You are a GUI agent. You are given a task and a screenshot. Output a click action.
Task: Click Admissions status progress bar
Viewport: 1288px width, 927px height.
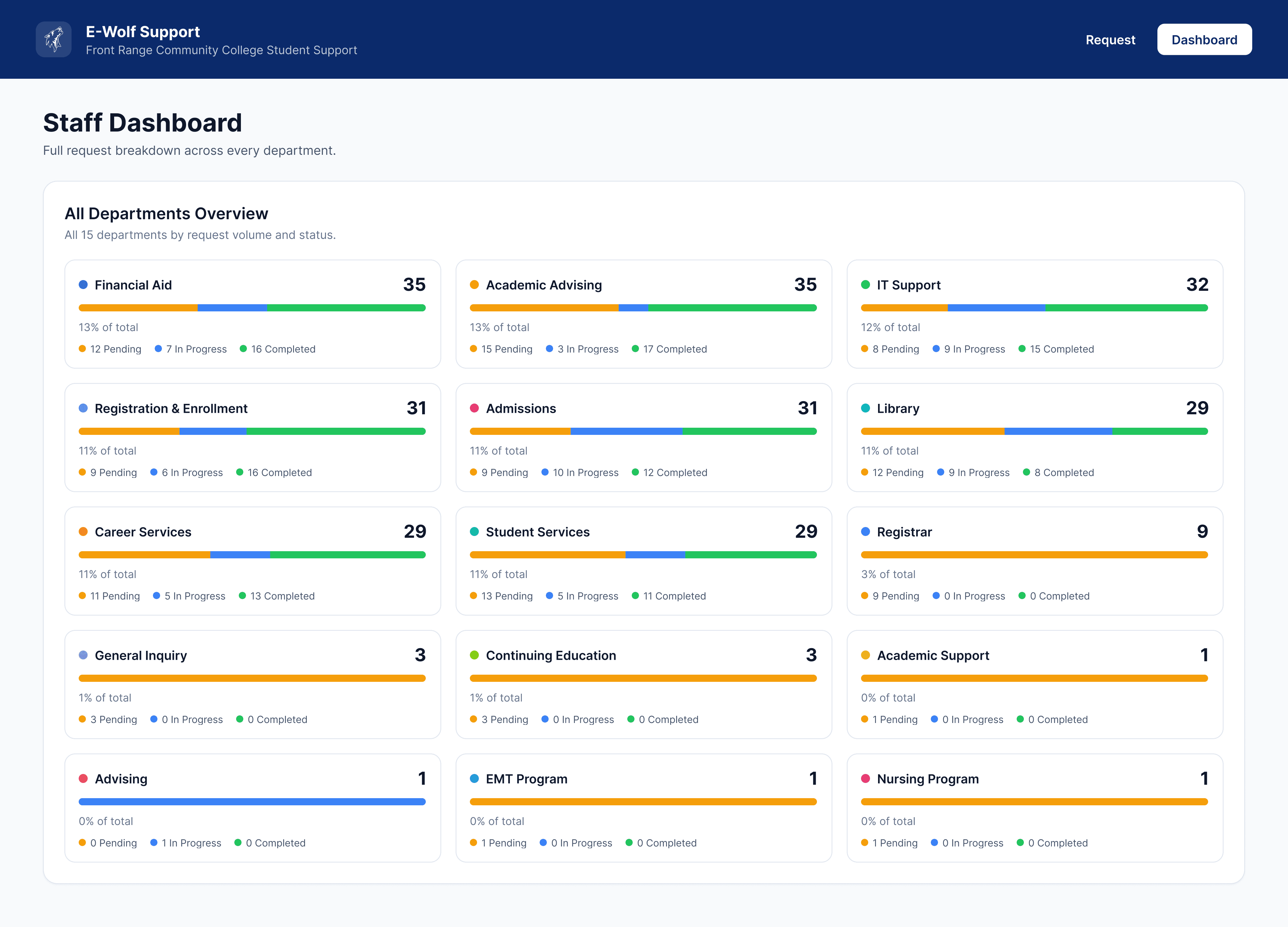tap(643, 431)
